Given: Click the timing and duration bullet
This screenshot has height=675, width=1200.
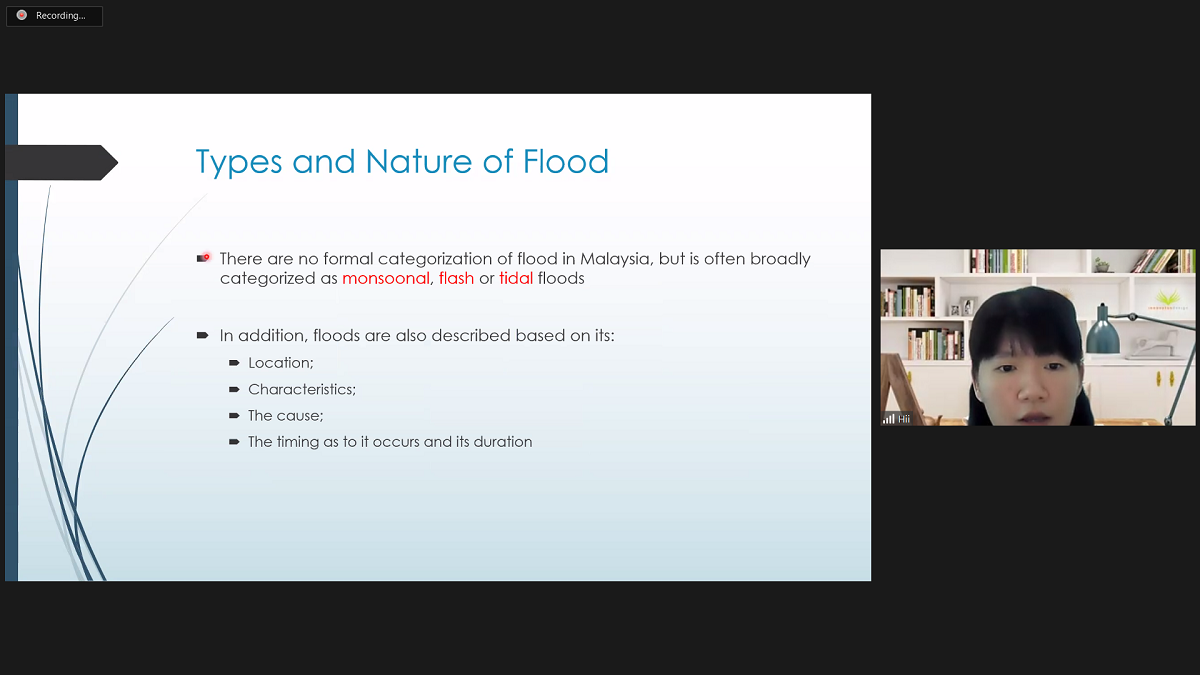Looking at the screenshot, I should 390,441.
